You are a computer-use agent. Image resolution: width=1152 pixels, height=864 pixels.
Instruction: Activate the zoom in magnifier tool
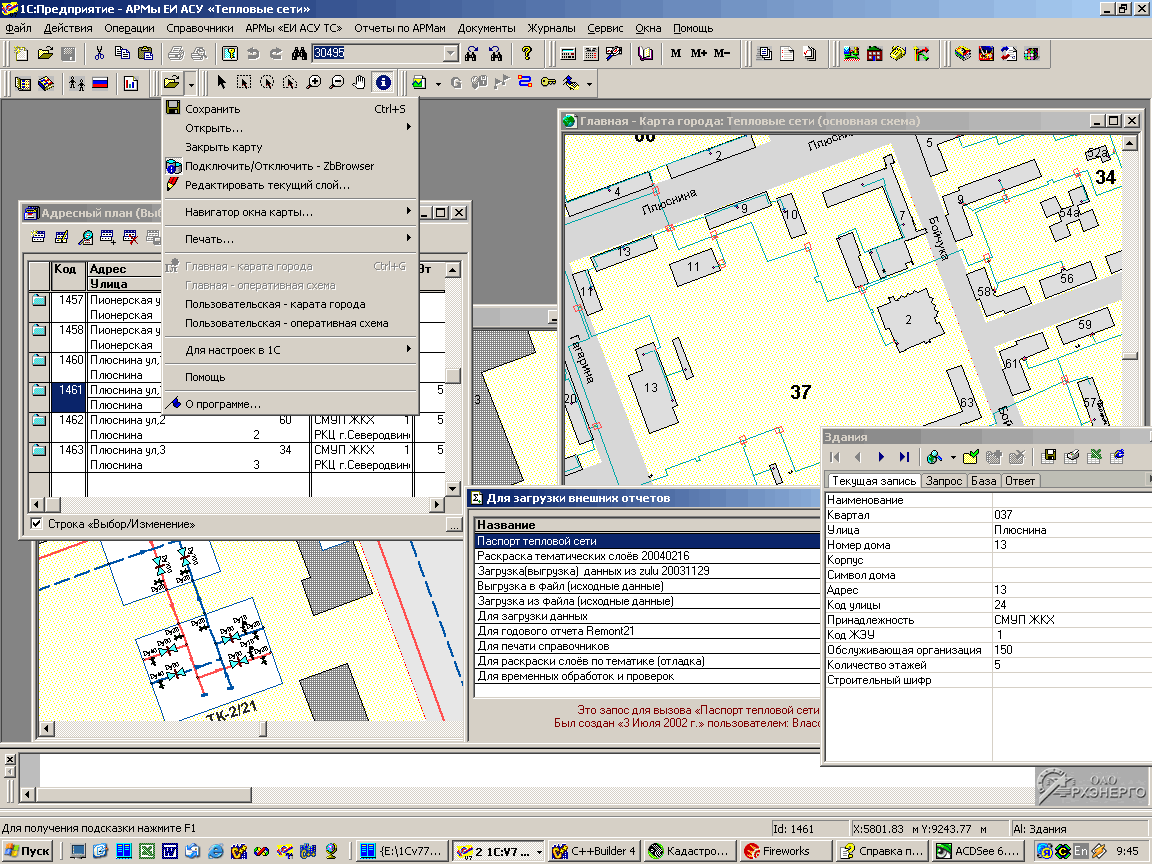point(314,83)
